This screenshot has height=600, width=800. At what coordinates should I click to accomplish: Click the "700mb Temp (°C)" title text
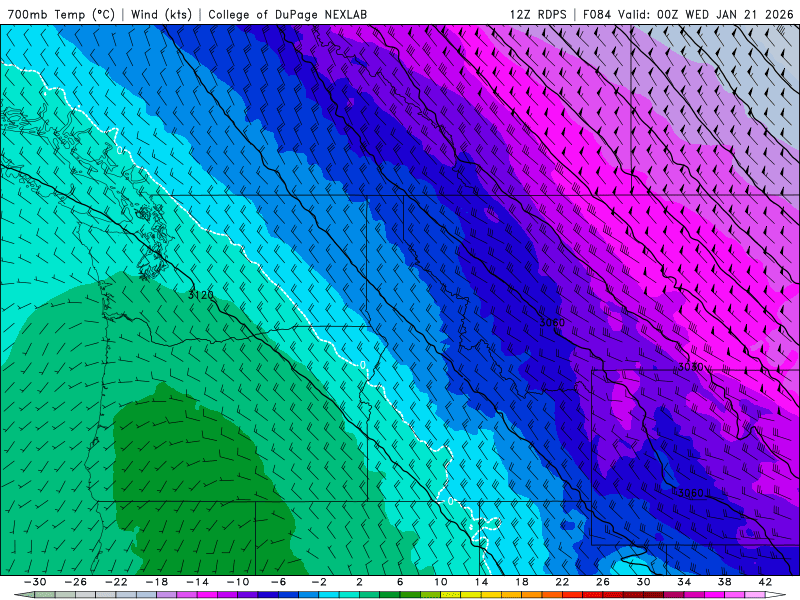point(61,14)
